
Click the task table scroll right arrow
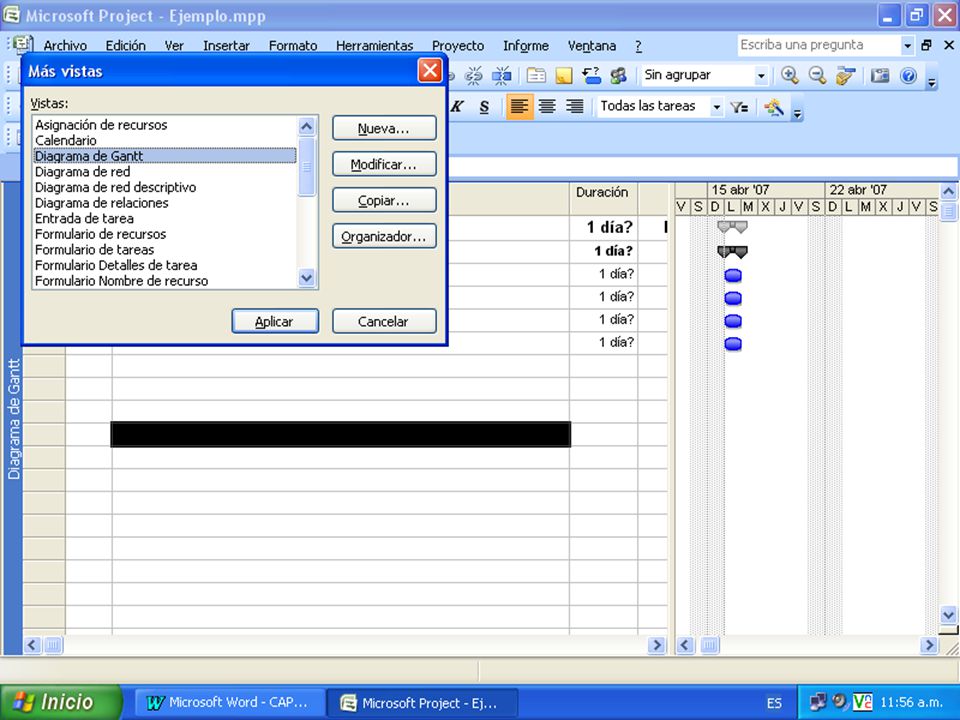pos(657,645)
